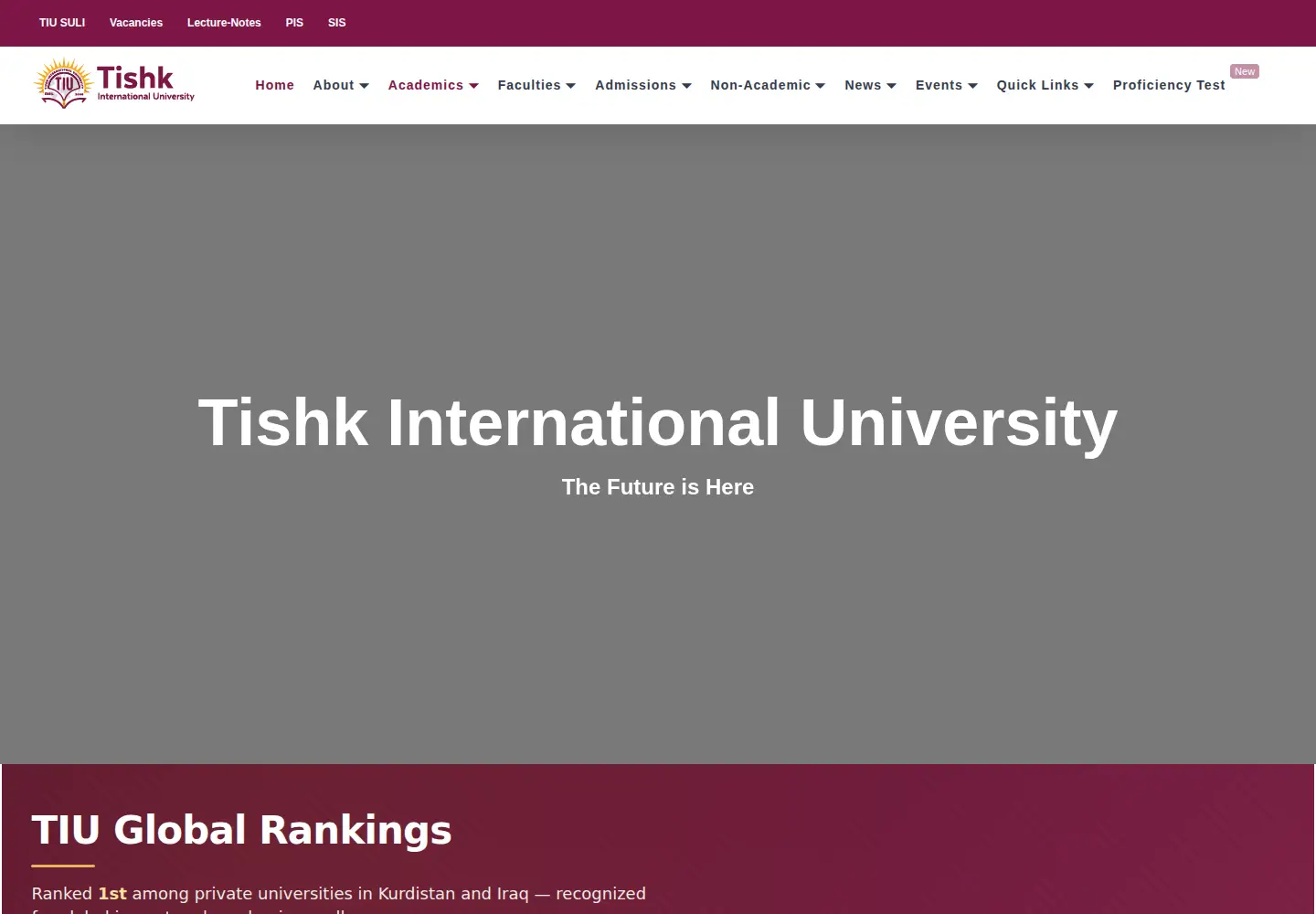Viewport: 1316px width, 914px height.
Task: Go to the Home menu item
Action: click(275, 85)
